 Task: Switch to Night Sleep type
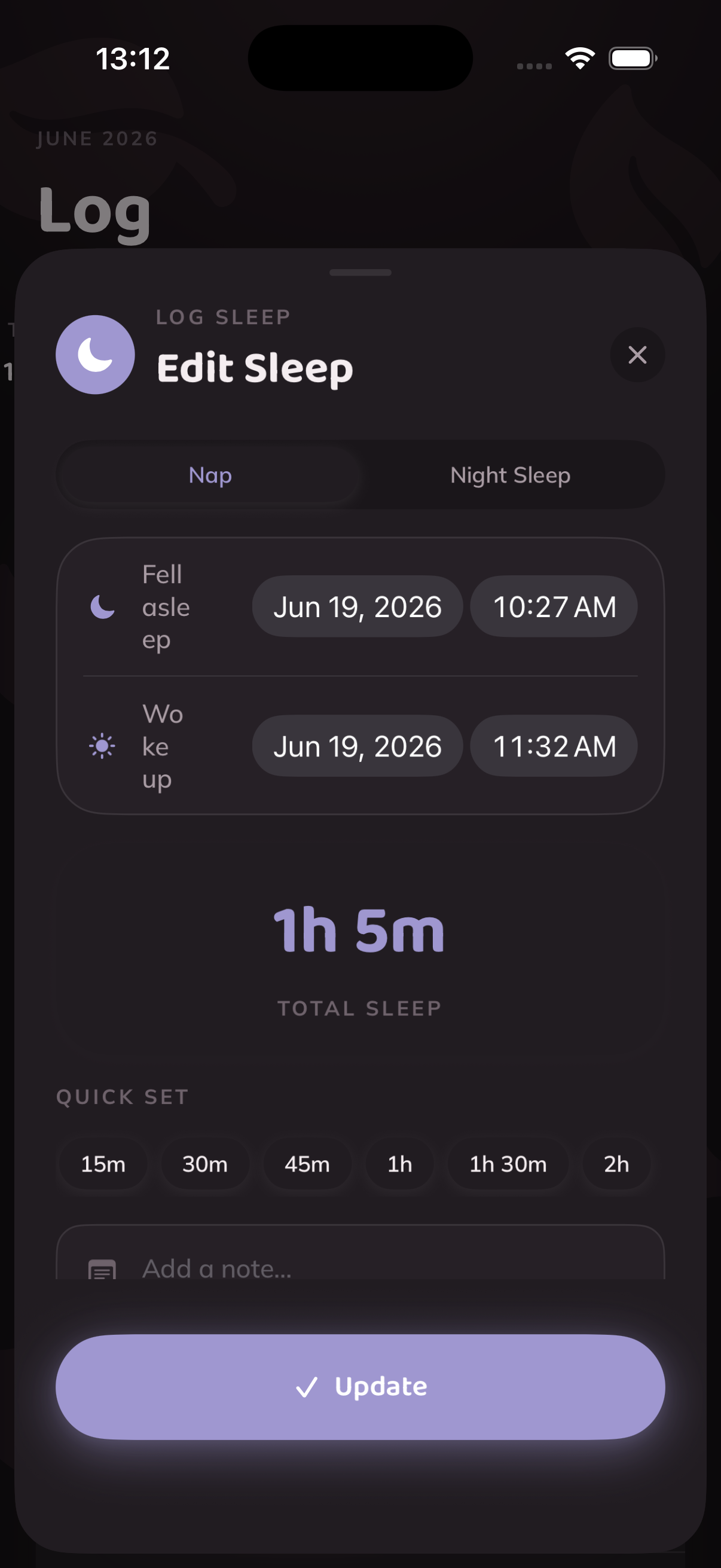511,475
